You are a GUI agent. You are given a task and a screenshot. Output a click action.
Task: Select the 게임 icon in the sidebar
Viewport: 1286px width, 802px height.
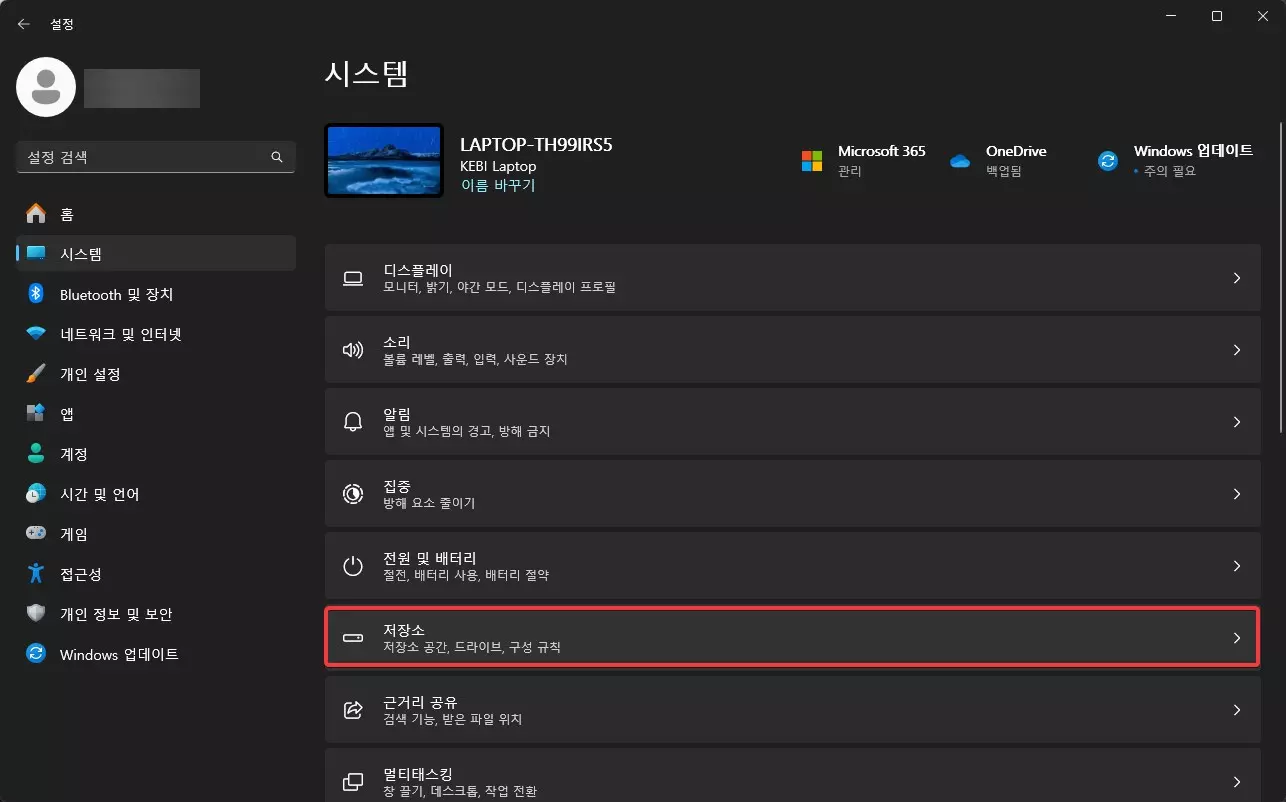(x=36, y=534)
